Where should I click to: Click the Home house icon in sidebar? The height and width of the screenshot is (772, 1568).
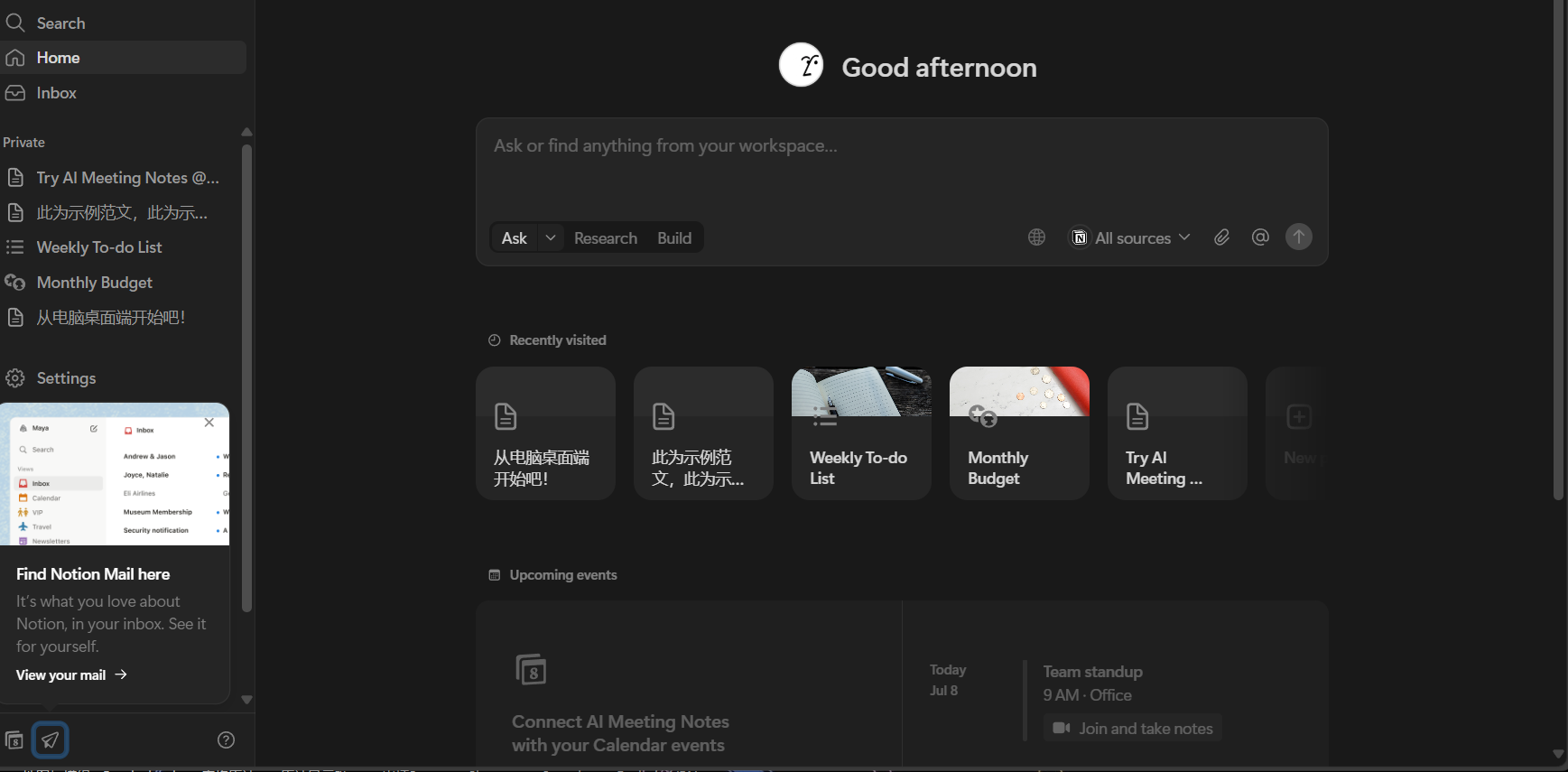[14, 58]
